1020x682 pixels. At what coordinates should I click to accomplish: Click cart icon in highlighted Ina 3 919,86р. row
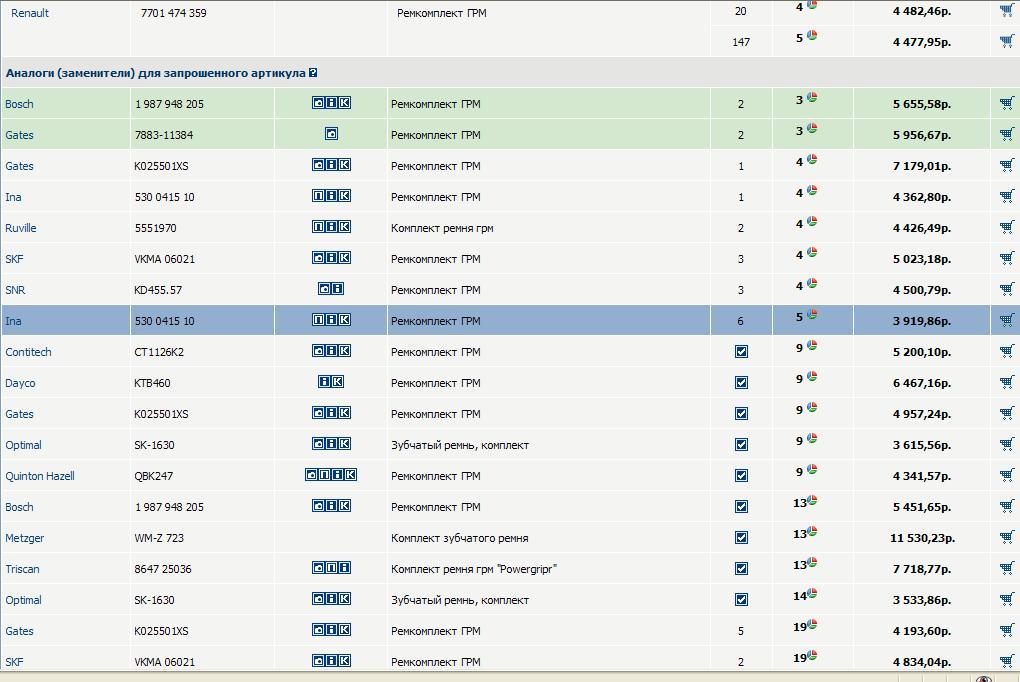[1006, 320]
